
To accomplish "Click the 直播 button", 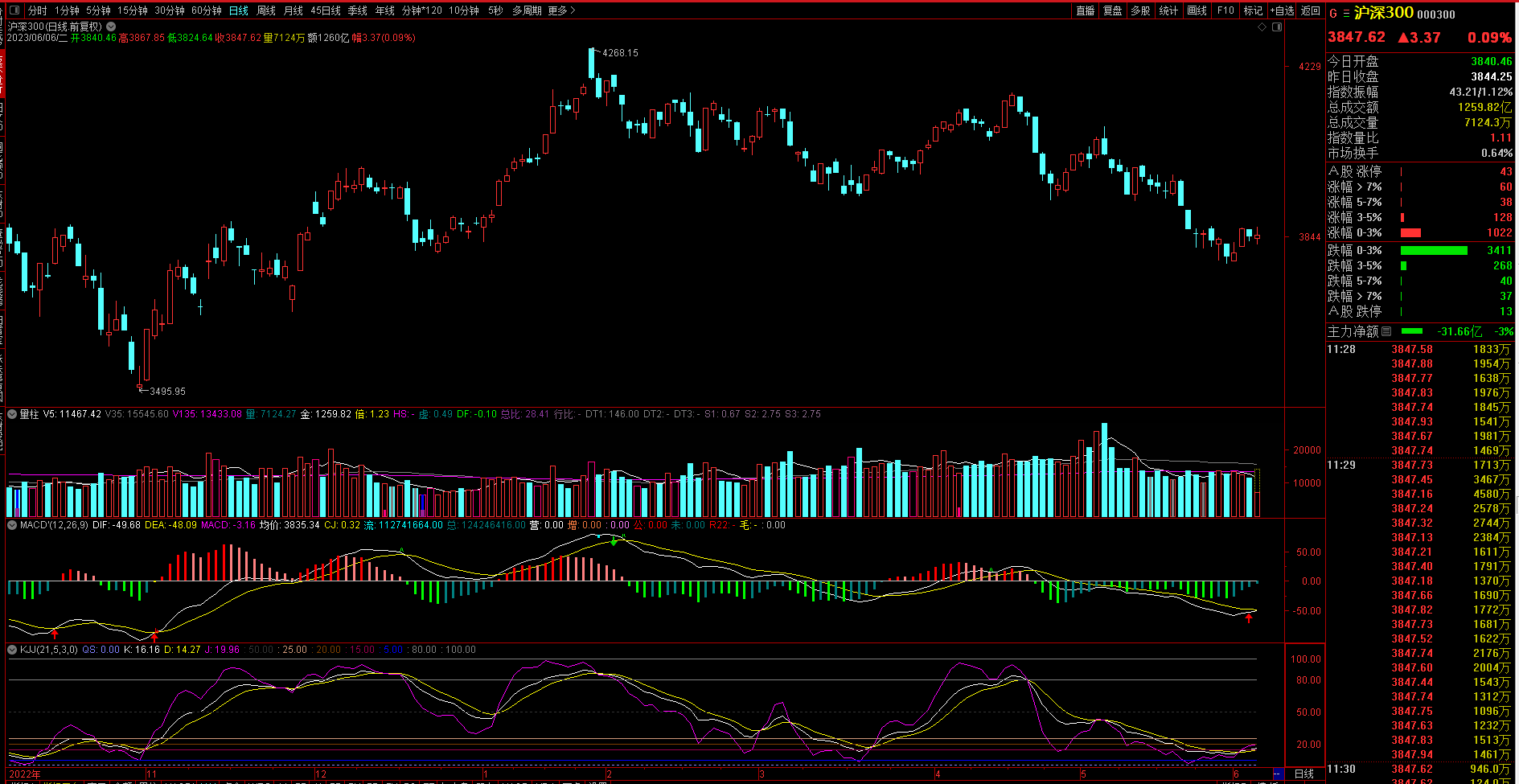I will tap(1086, 11).
